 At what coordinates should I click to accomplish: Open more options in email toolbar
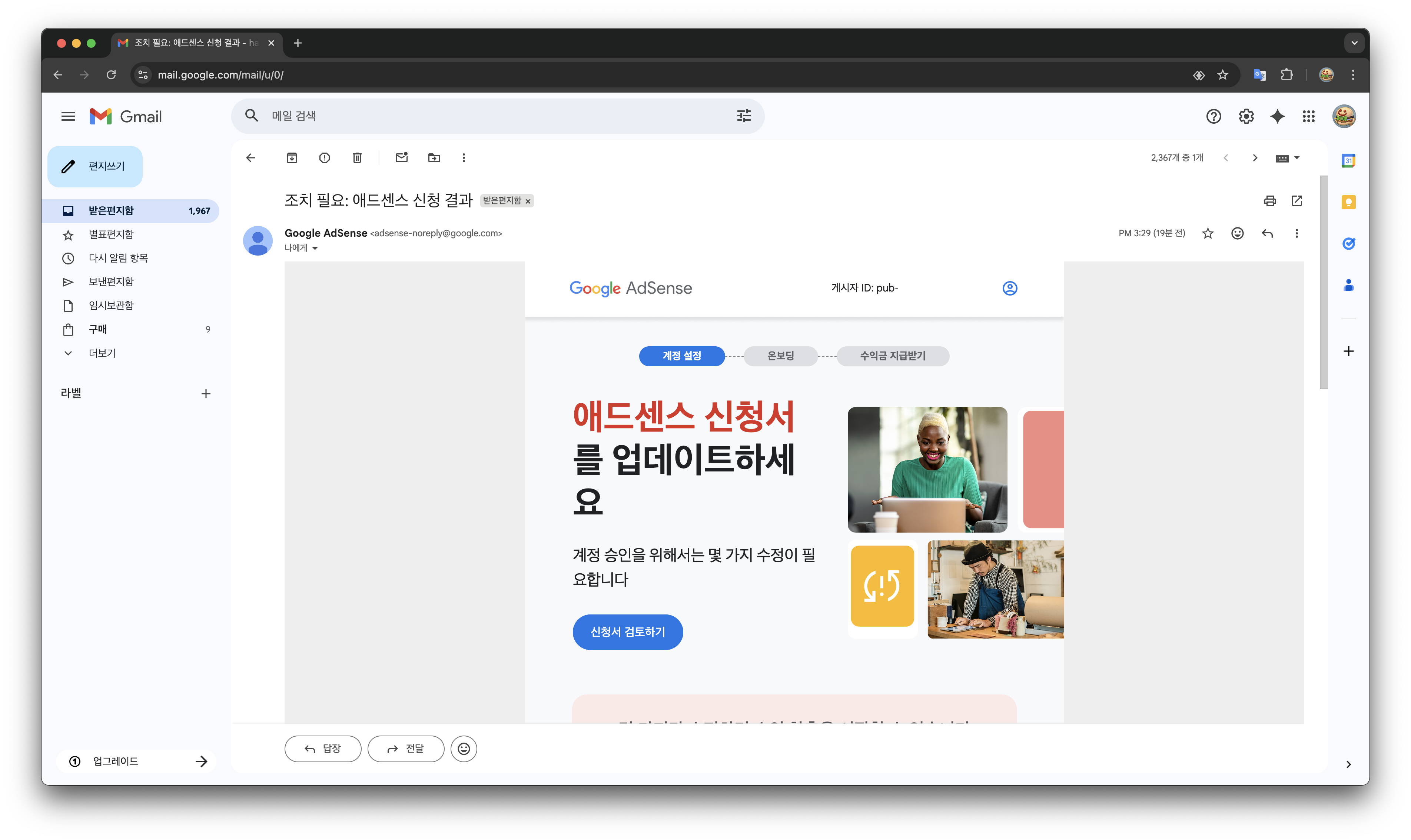464,158
